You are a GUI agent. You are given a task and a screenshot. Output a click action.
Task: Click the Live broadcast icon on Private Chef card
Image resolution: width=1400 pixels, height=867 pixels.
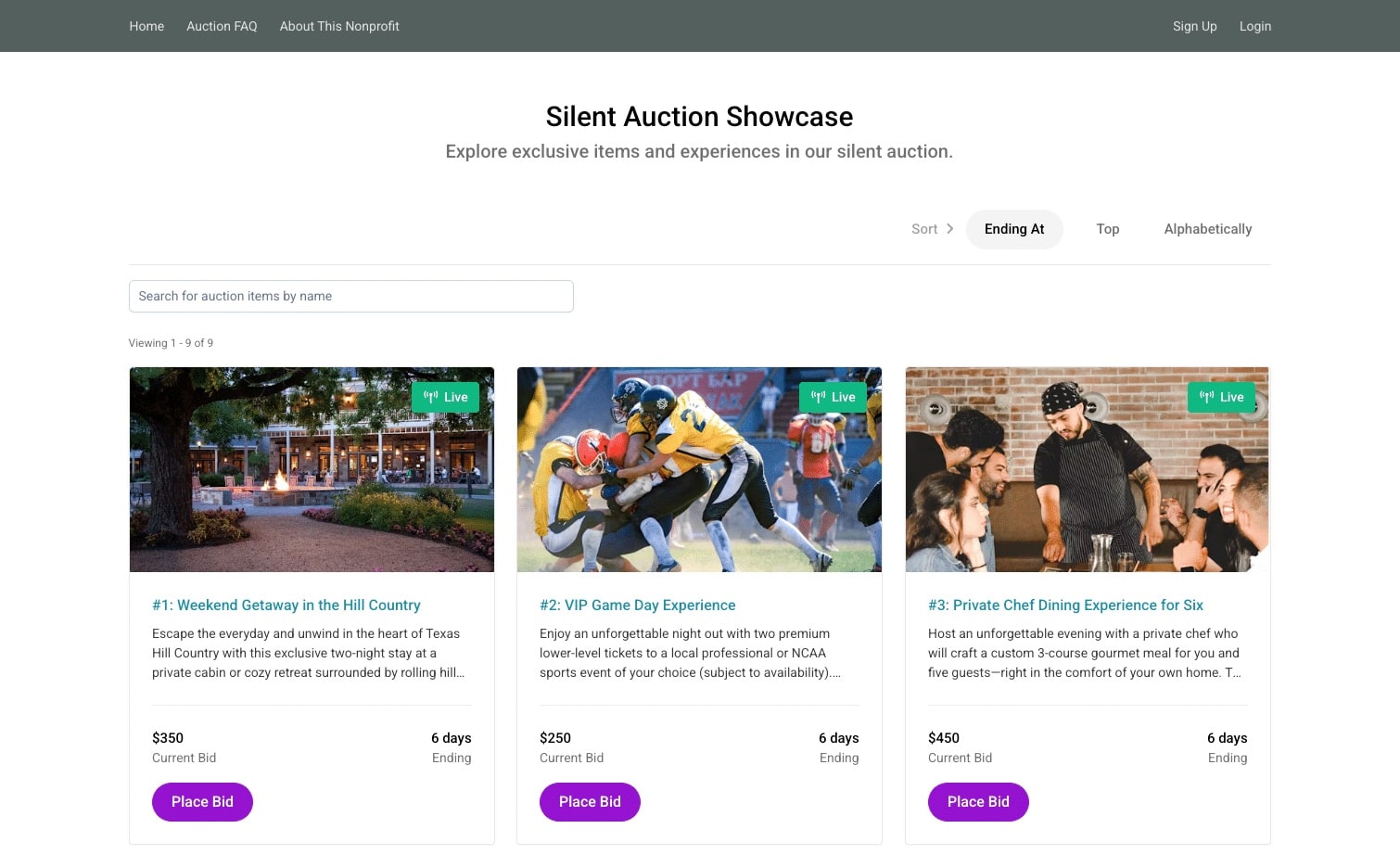click(x=1208, y=396)
